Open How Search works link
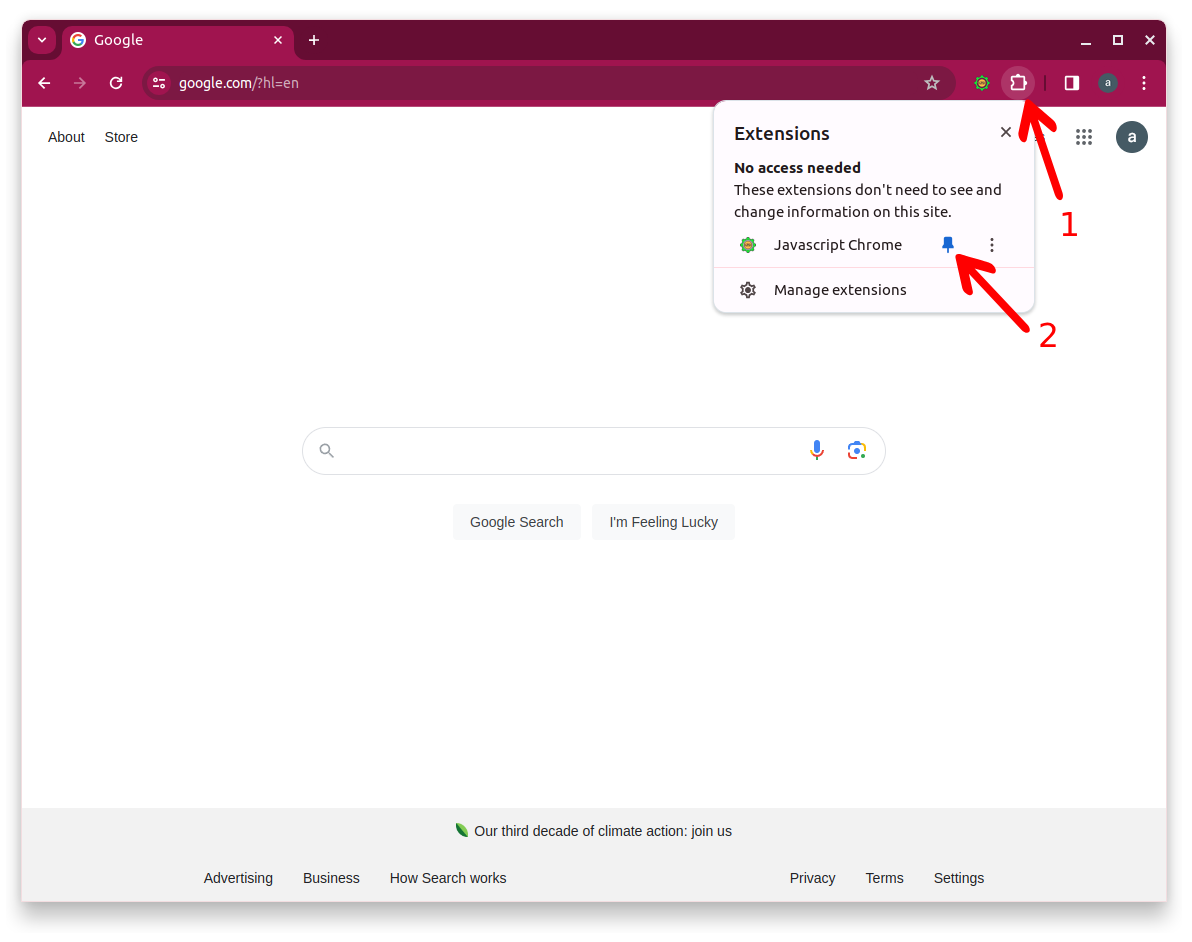 tap(448, 878)
